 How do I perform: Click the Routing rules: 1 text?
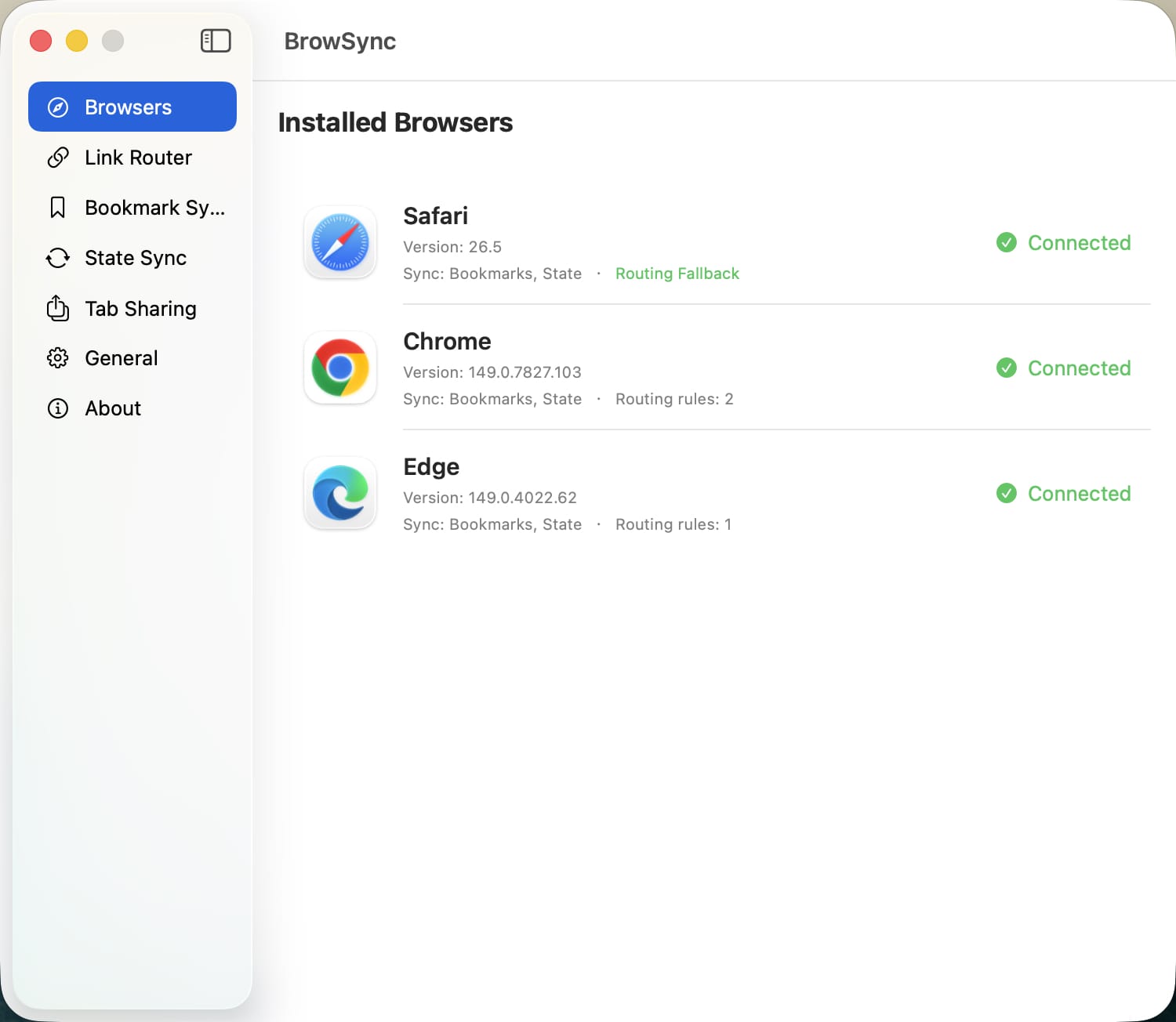click(x=673, y=524)
